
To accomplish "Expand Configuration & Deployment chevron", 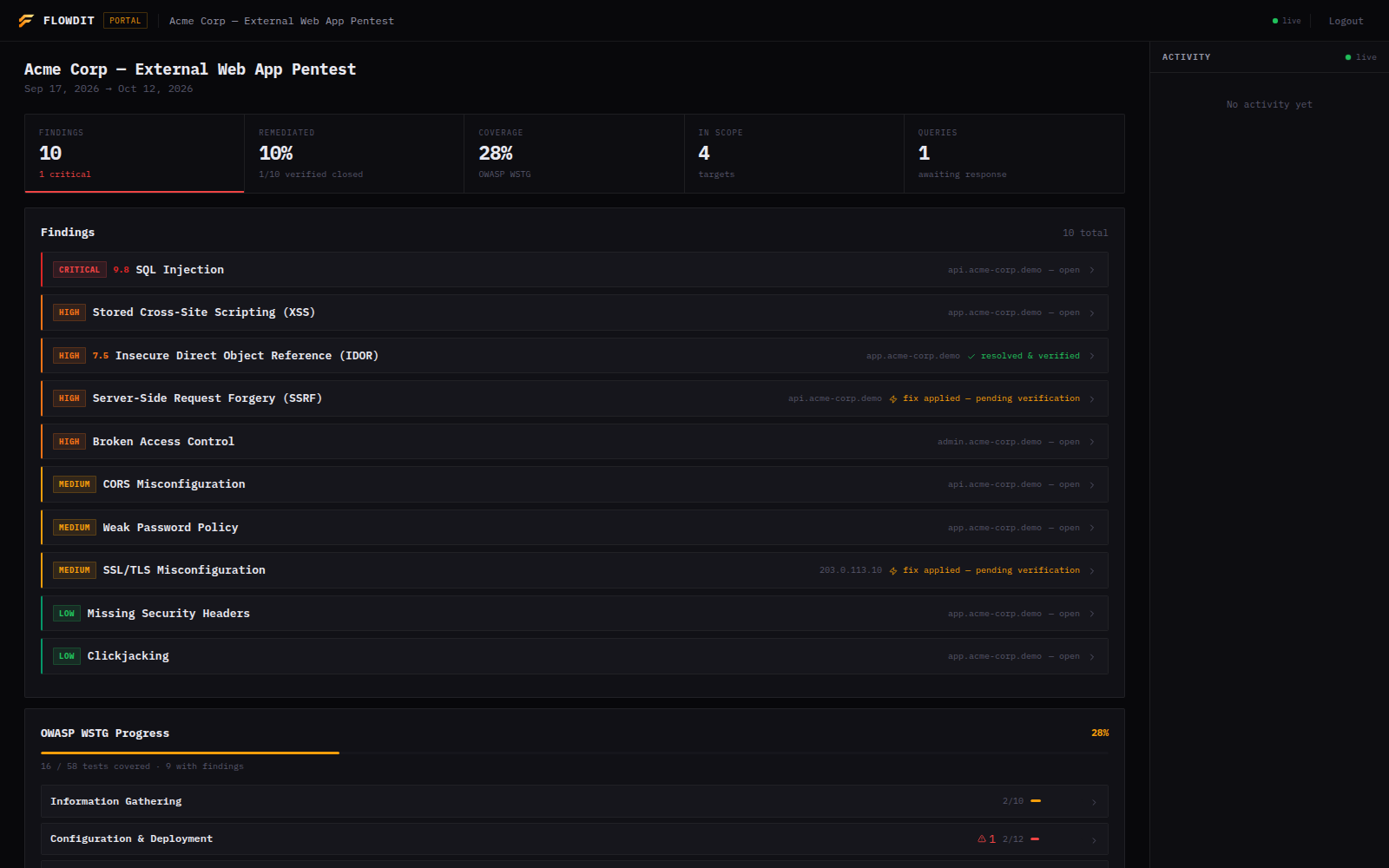I will 1094,839.
